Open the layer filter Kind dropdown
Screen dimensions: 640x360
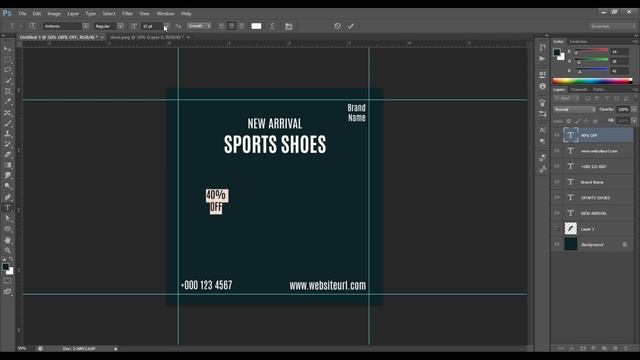coord(567,98)
